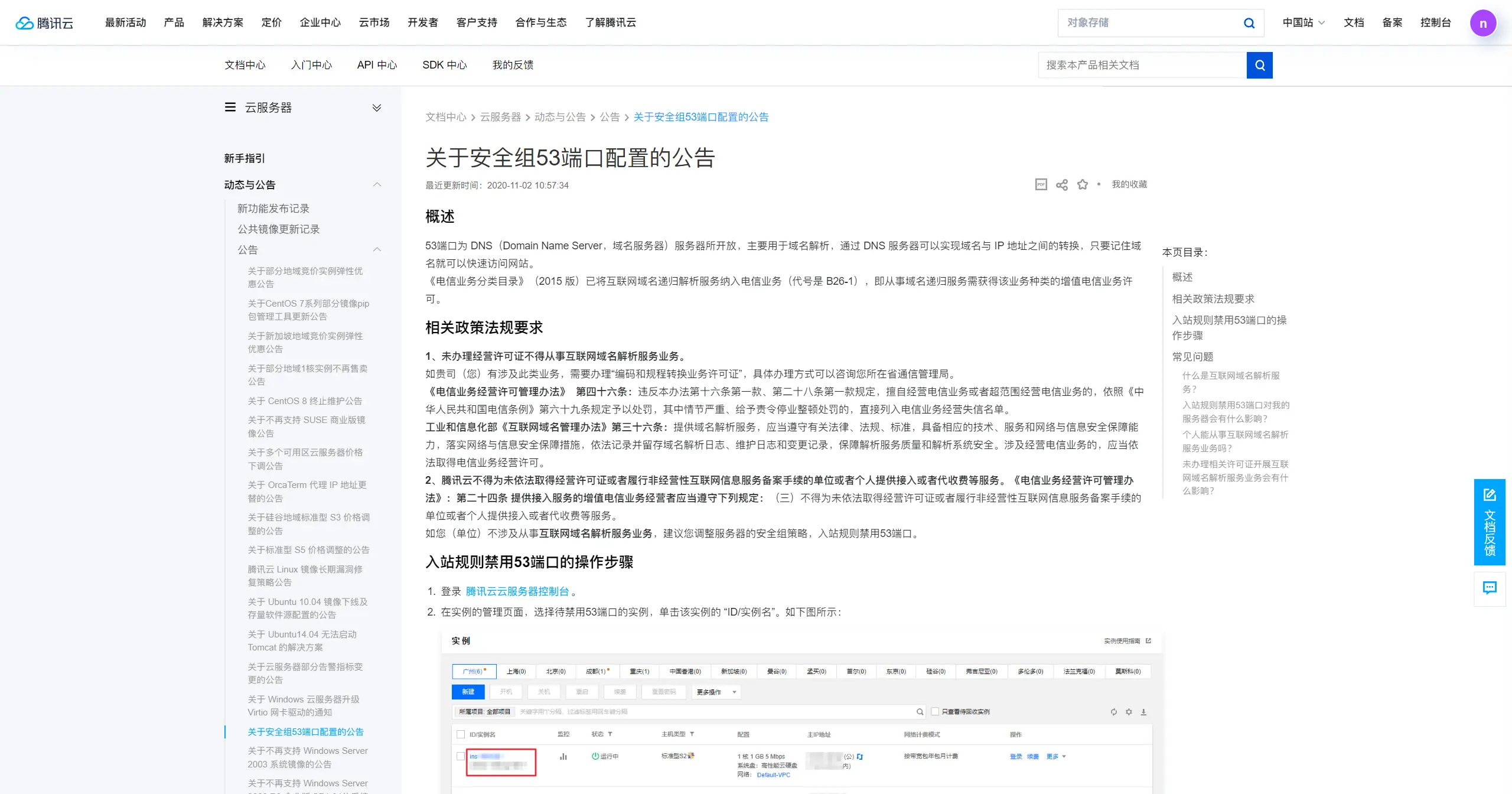Open 关于标准型 S5 价格调整的公告
The image size is (1512, 794).
(x=308, y=550)
